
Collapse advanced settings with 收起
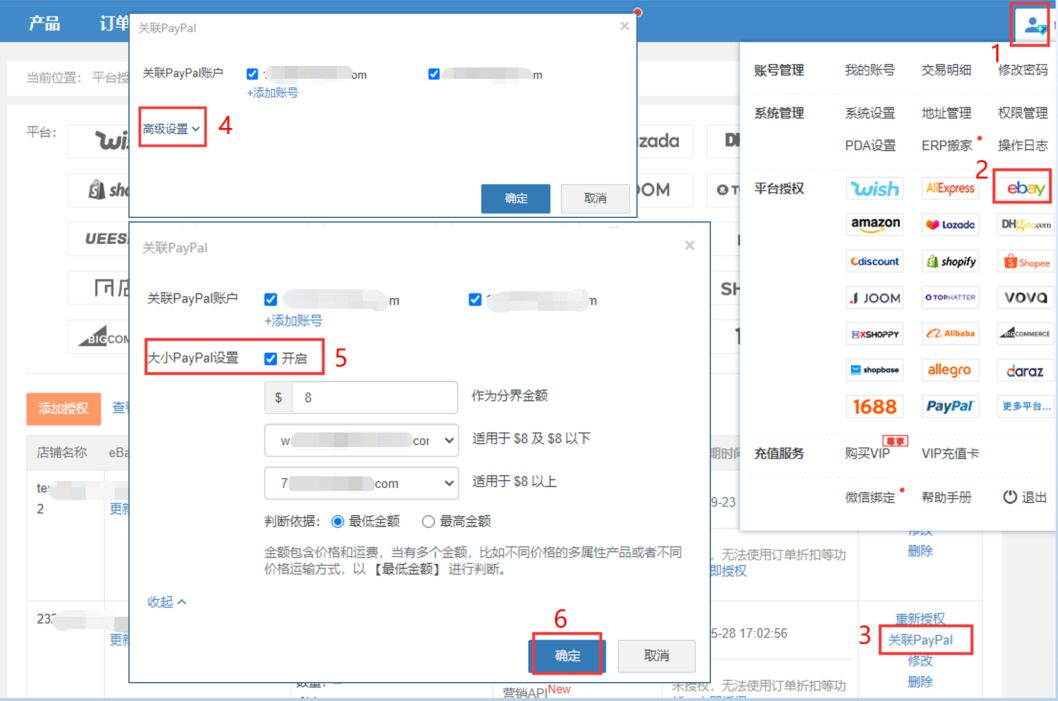tap(167, 602)
